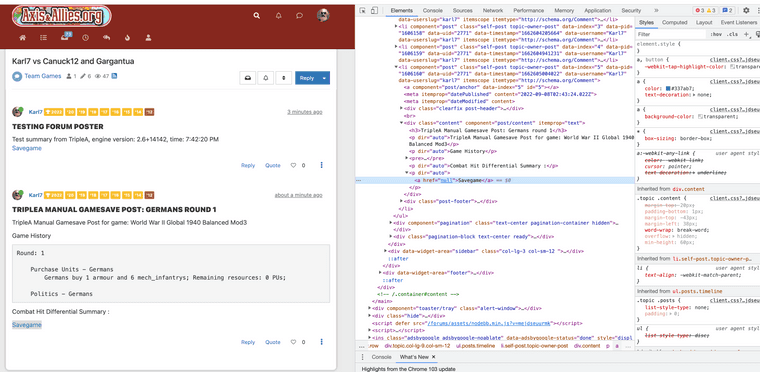Open the #337ab7 color swatch picker
The height and width of the screenshot is (372, 760).
[x=668, y=88]
